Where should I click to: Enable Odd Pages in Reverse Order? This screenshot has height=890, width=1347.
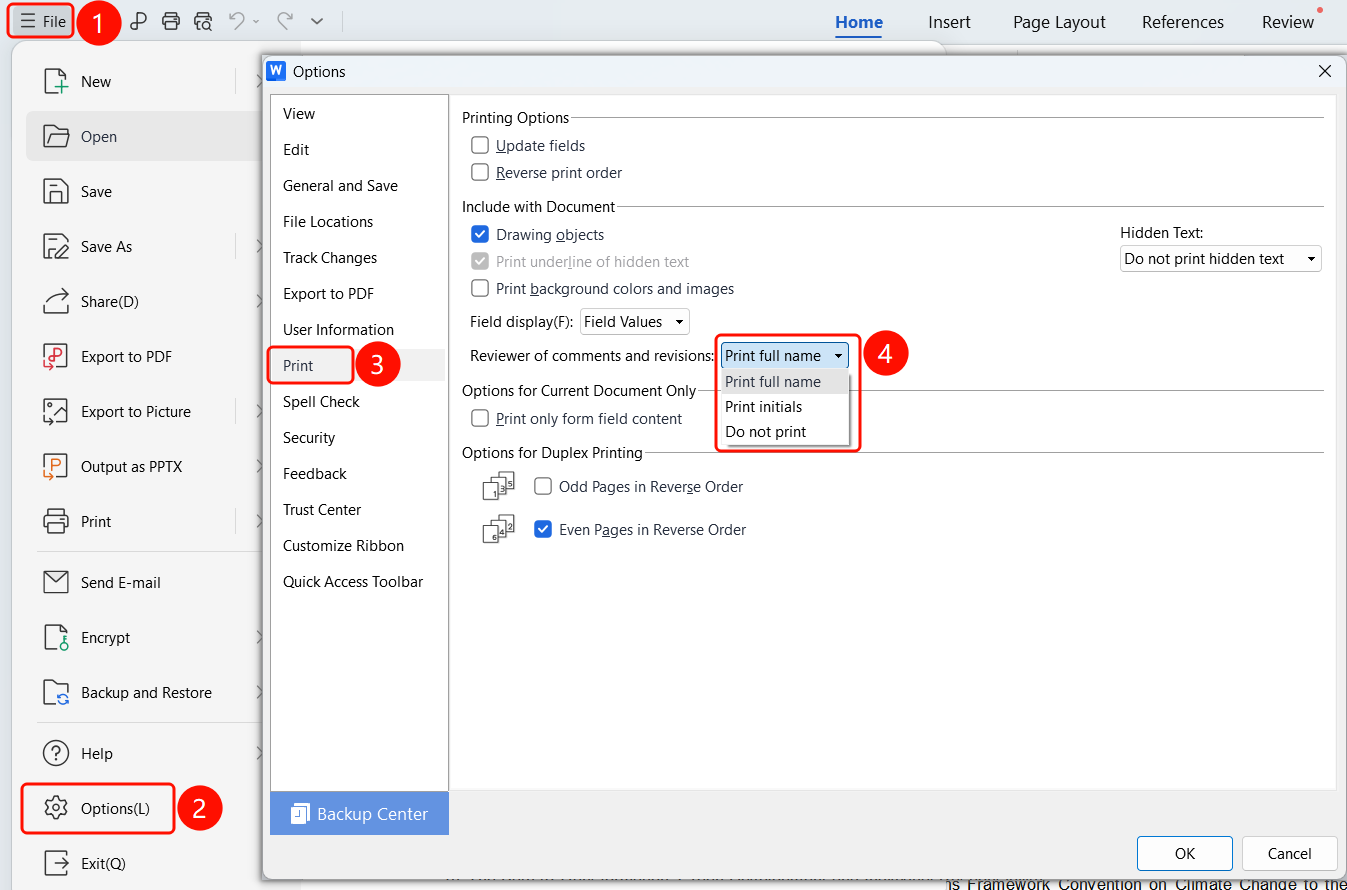[x=543, y=487]
